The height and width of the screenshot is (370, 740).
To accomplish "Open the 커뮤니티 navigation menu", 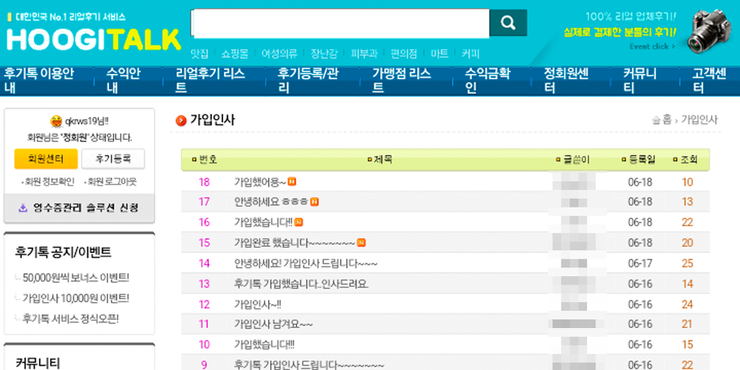I will [640, 81].
